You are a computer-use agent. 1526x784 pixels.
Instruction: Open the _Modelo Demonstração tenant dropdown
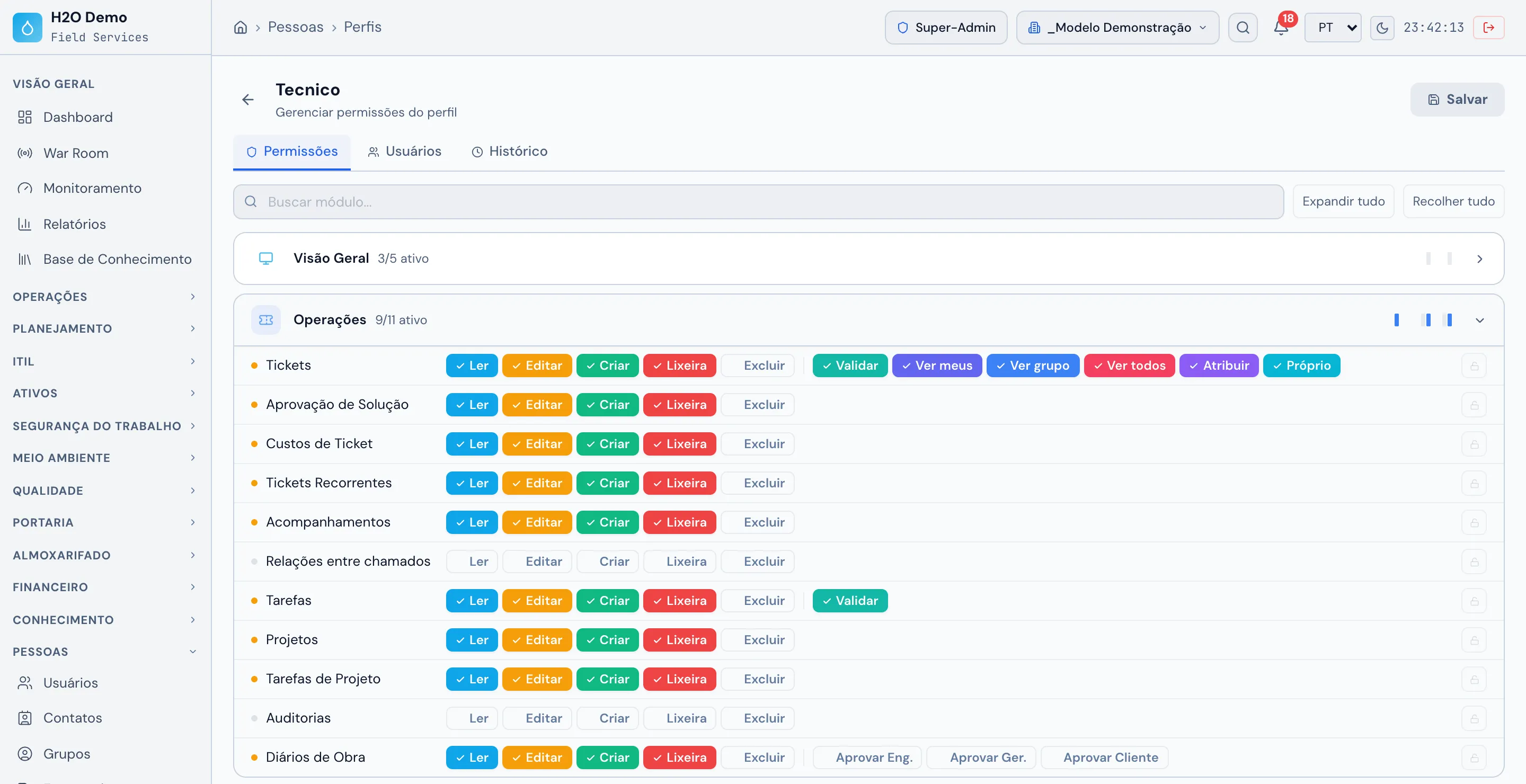1117,27
